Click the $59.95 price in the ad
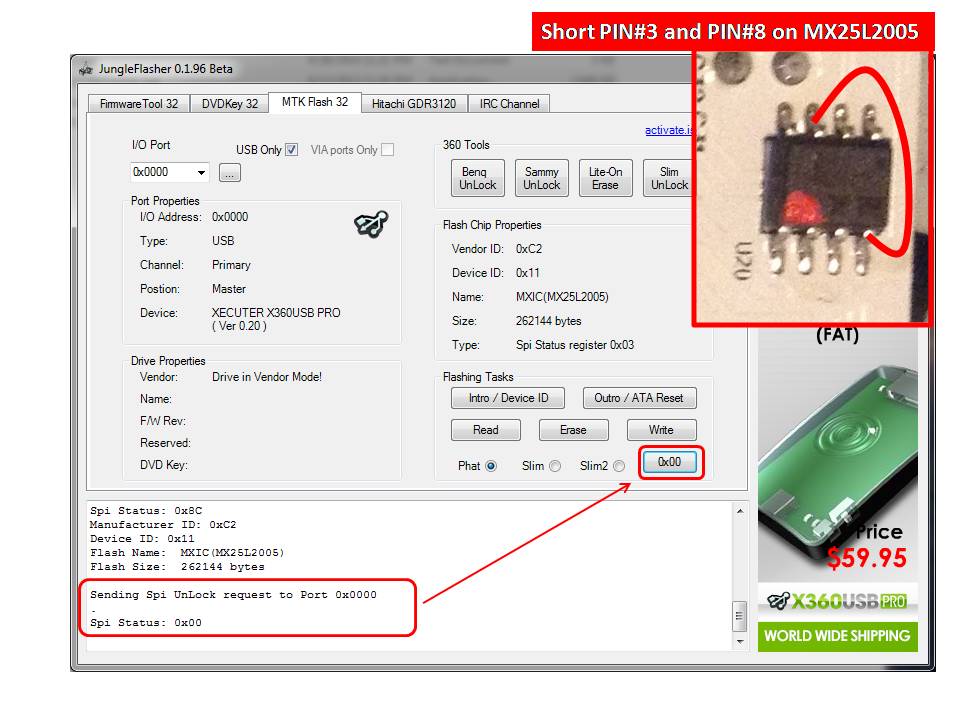960x720 pixels. [x=866, y=558]
